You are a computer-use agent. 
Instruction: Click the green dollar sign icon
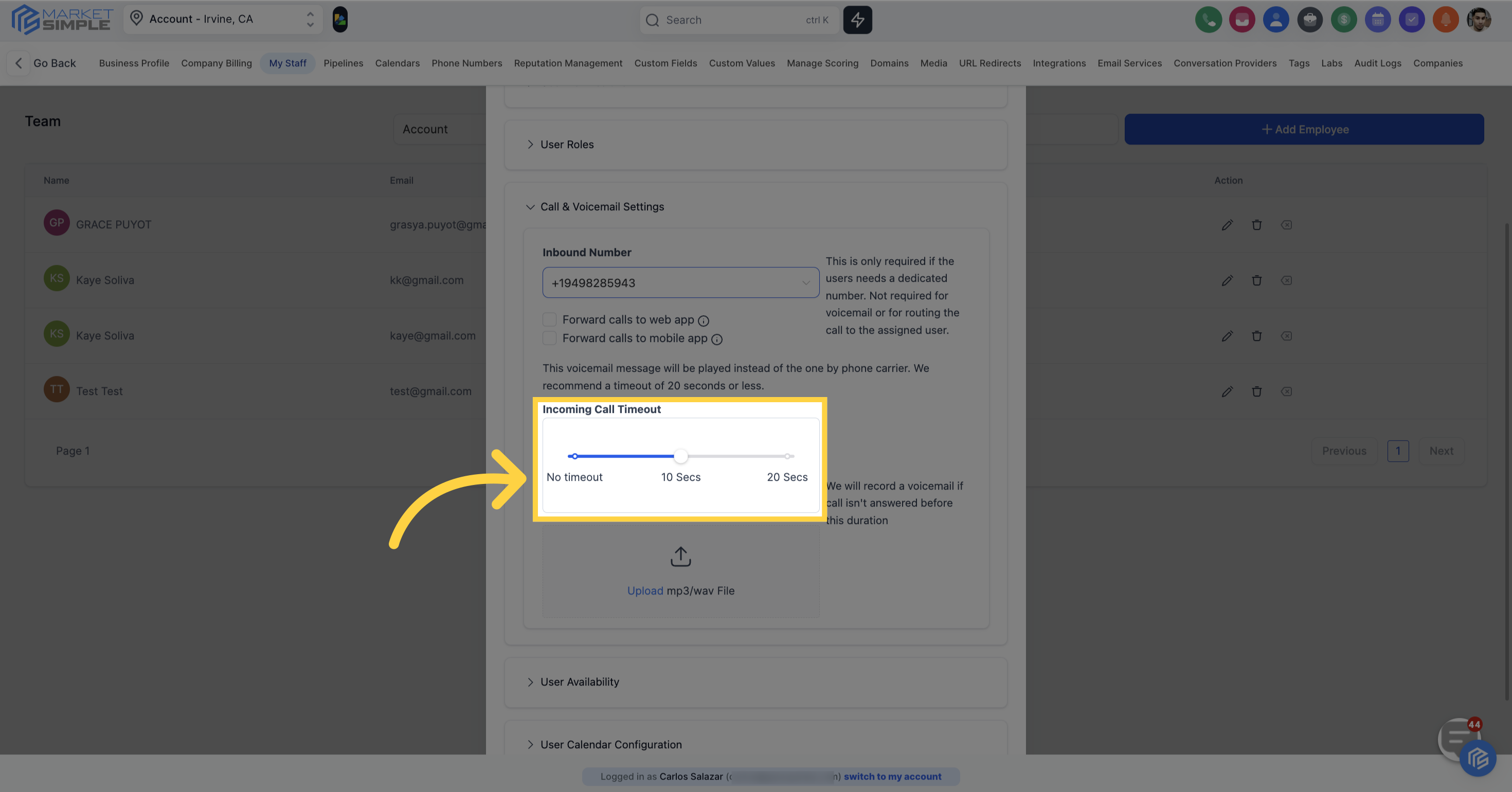pyautogui.click(x=1343, y=20)
